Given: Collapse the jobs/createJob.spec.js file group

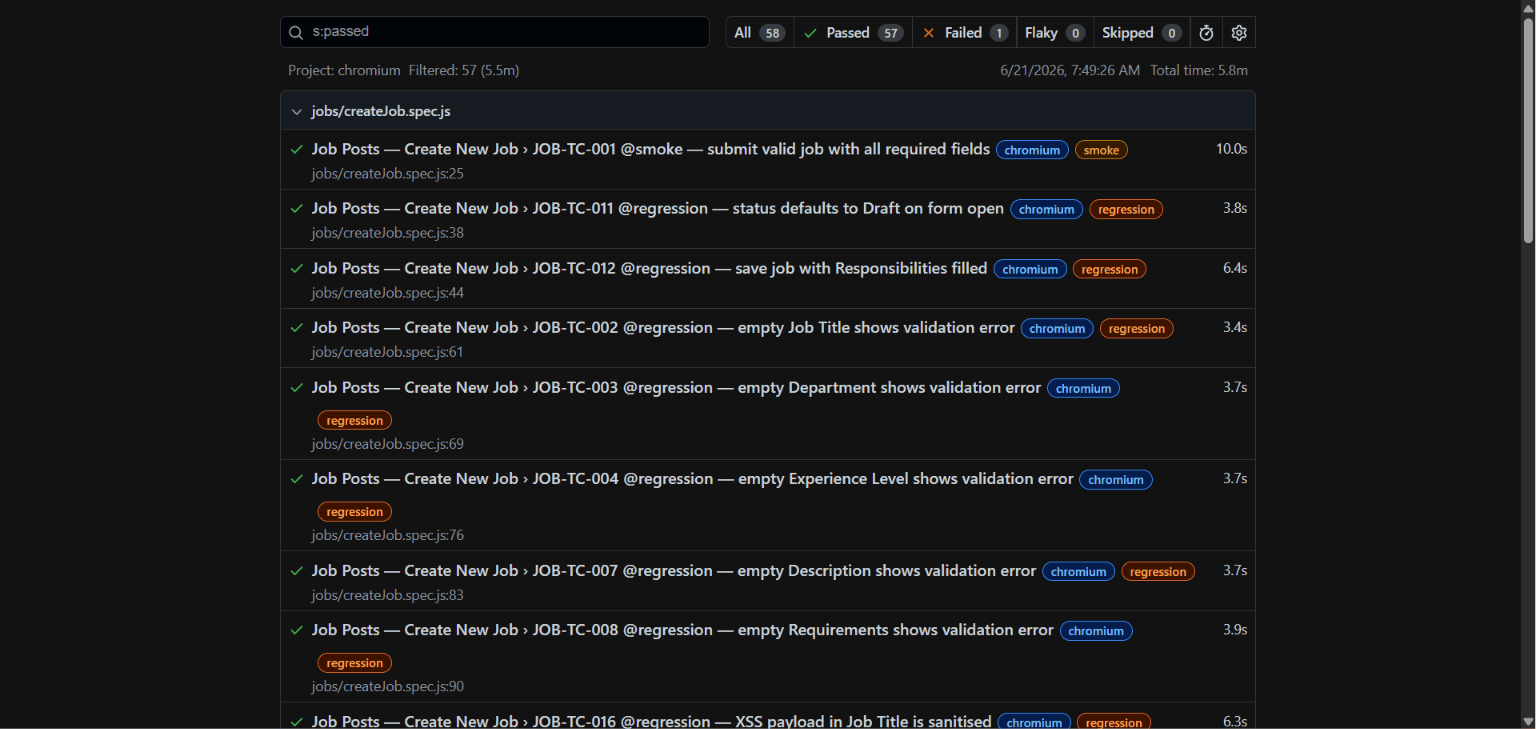Looking at the screenshot, I should tap(767, 111).
